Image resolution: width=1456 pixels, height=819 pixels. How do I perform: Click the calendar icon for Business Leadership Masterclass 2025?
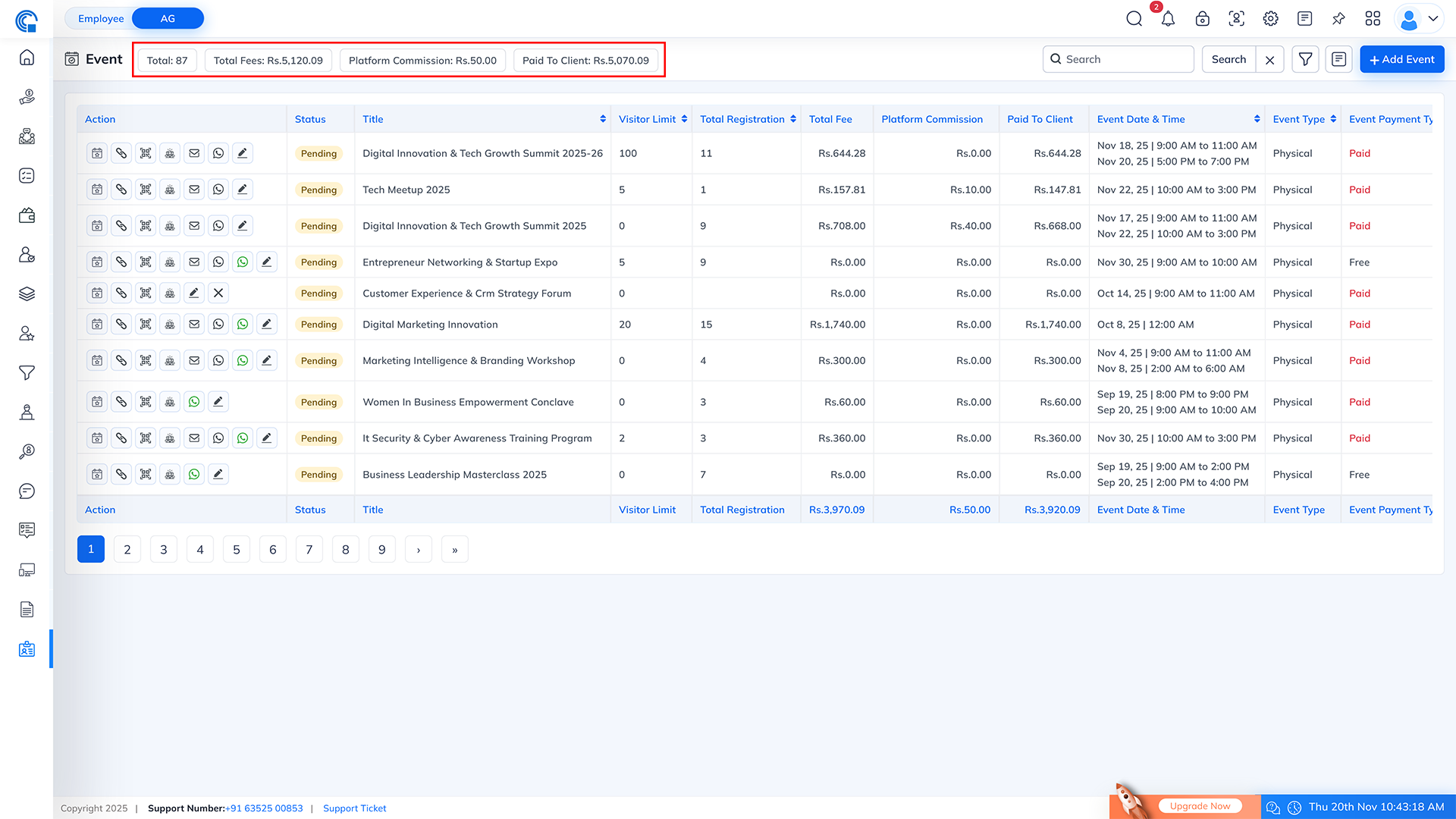tap(96, 474)
